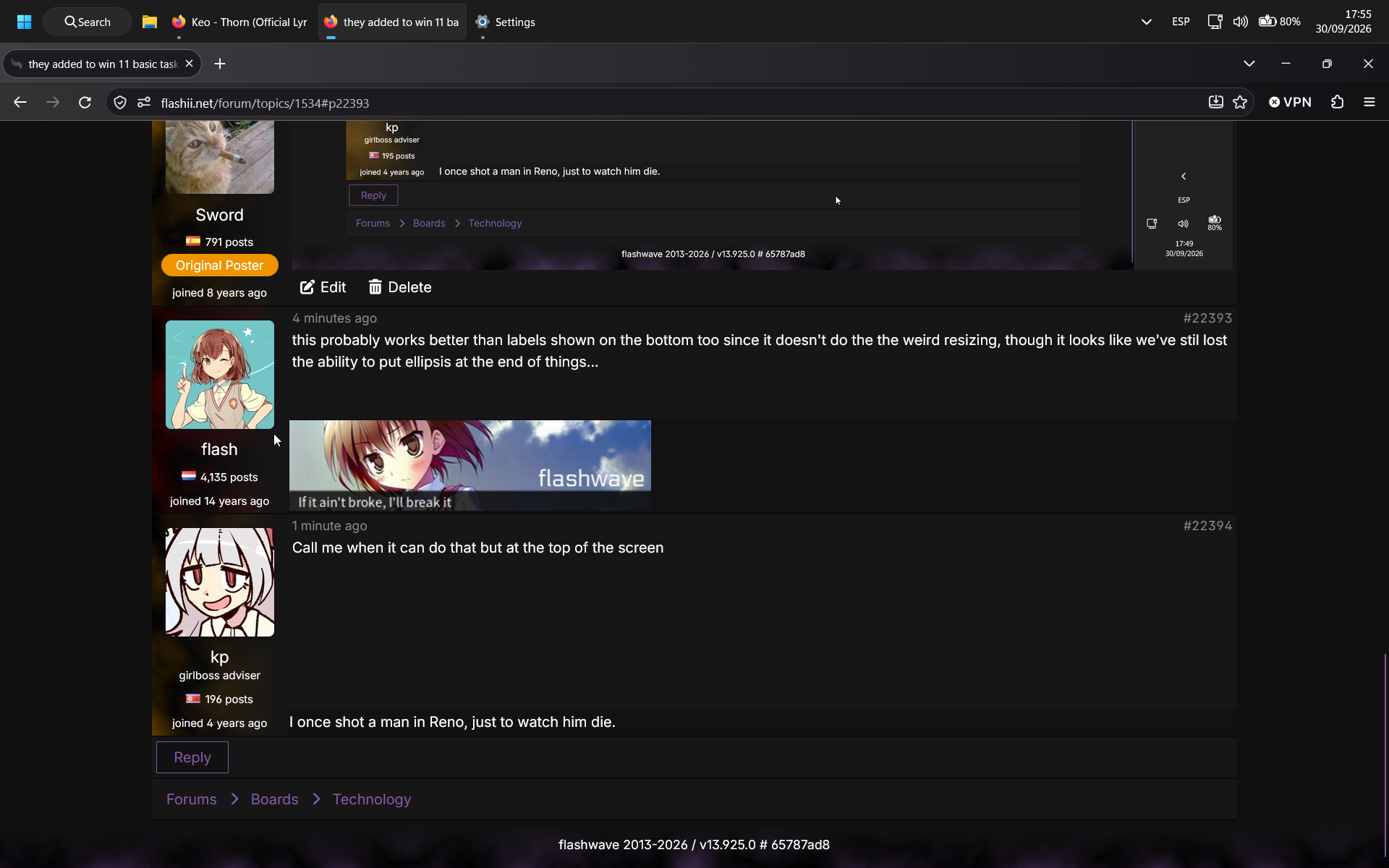This screenshot has height=868, width=1389.
Task: Open the Settings taskbar app
Action: tap(506, 22)
